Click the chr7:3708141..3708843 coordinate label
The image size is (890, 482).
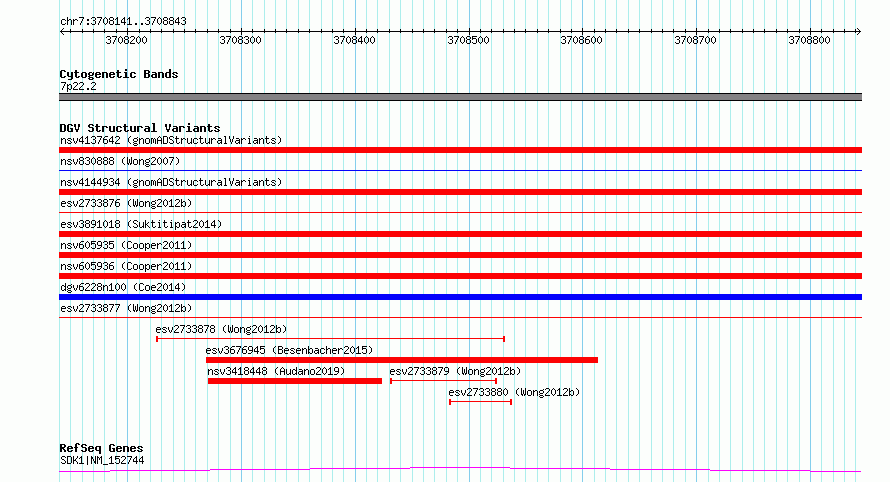(123, 21)
